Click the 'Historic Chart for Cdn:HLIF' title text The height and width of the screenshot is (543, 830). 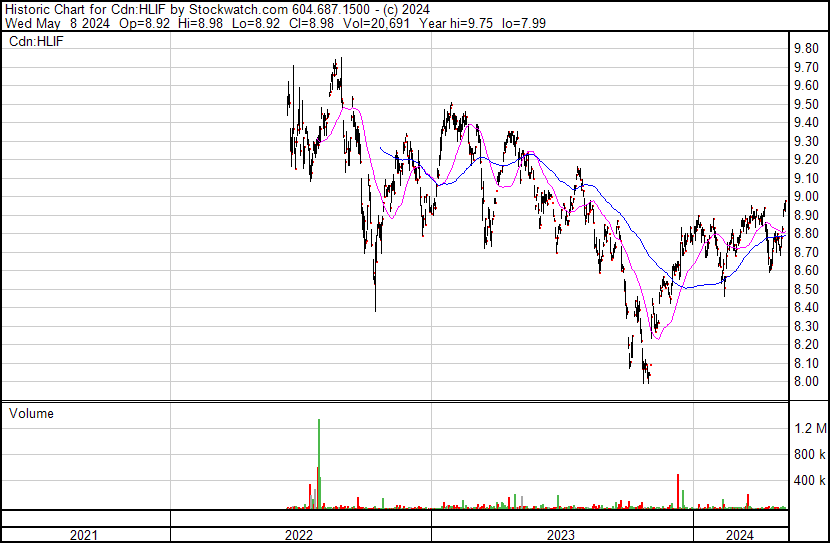[86, 10]
